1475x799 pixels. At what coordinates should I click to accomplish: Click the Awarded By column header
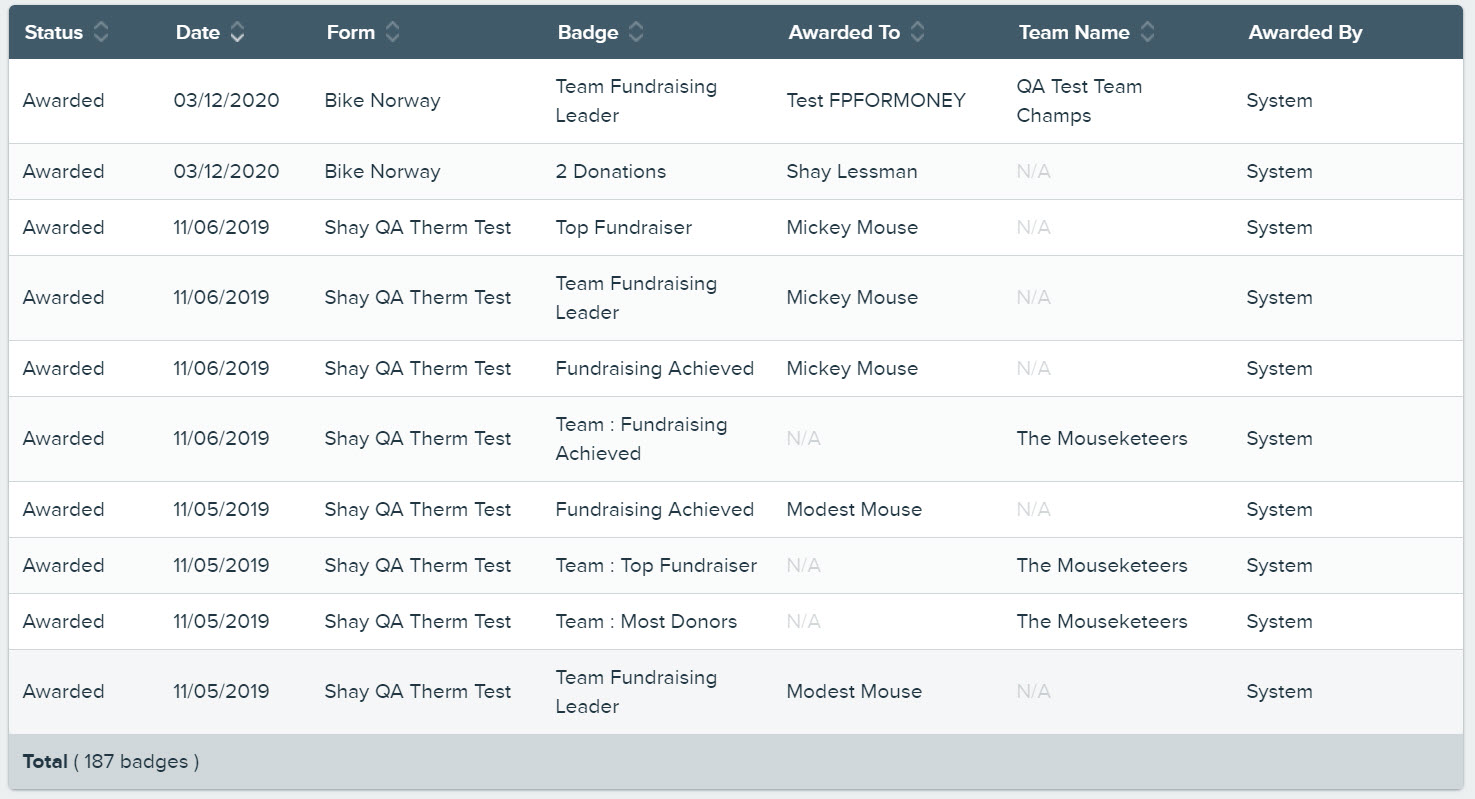point(1305,32)
